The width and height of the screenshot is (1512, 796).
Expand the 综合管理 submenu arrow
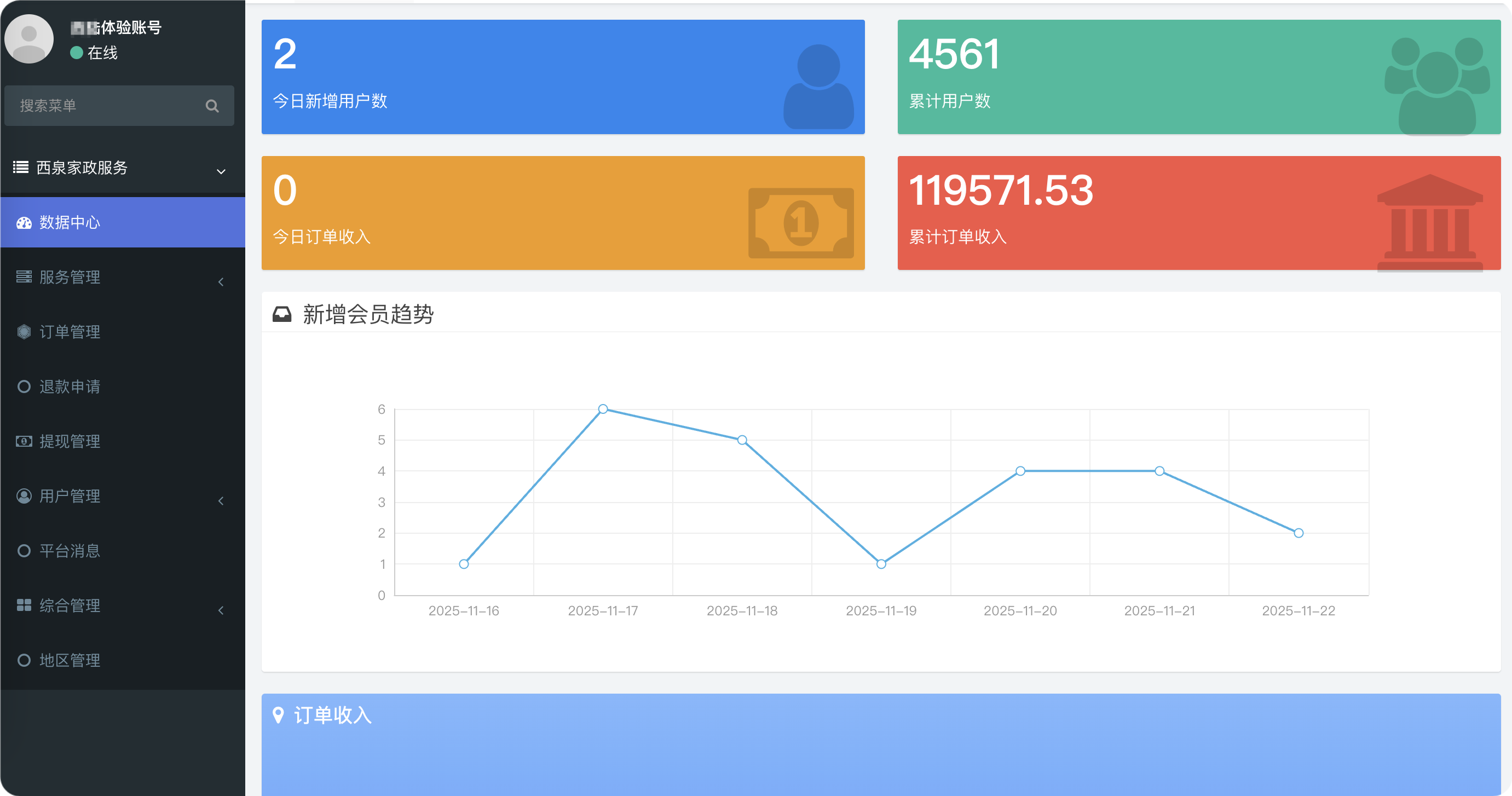point(221,610)
